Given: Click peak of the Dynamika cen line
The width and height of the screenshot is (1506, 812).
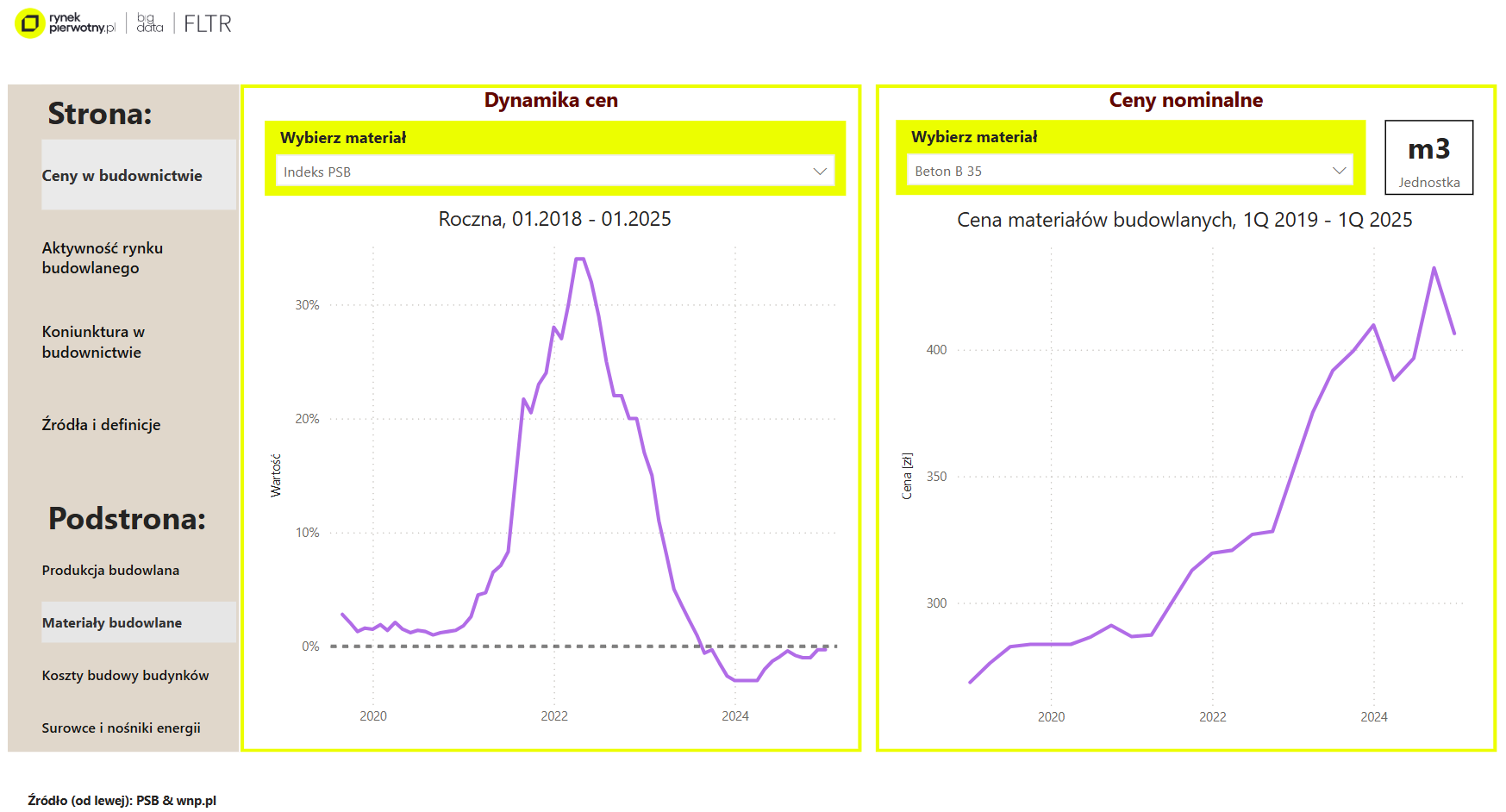Looking at the screenshot, I should pyautogui.click(x=579, y=259).
